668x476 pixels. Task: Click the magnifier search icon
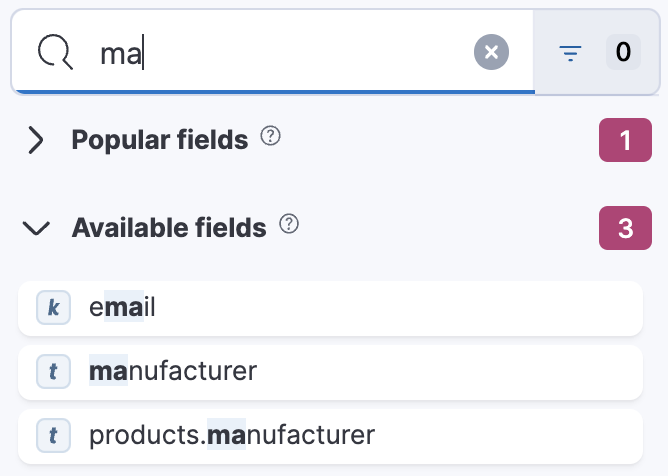[54, 52]
